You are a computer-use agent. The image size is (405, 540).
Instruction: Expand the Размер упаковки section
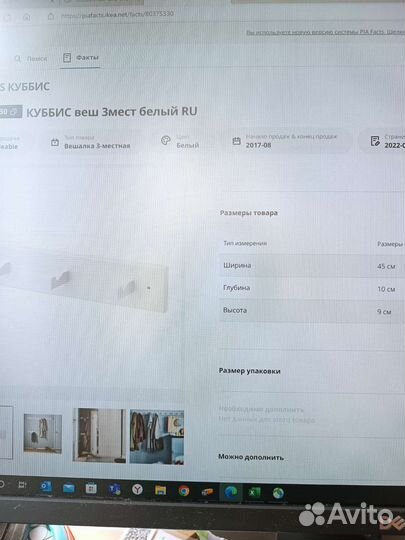click(249, 371)
